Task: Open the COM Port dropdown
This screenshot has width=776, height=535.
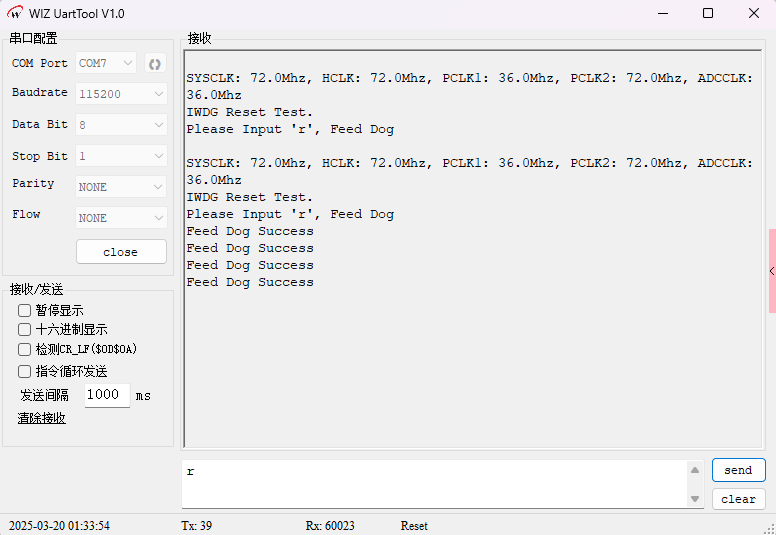Action: tap(106, 63)
